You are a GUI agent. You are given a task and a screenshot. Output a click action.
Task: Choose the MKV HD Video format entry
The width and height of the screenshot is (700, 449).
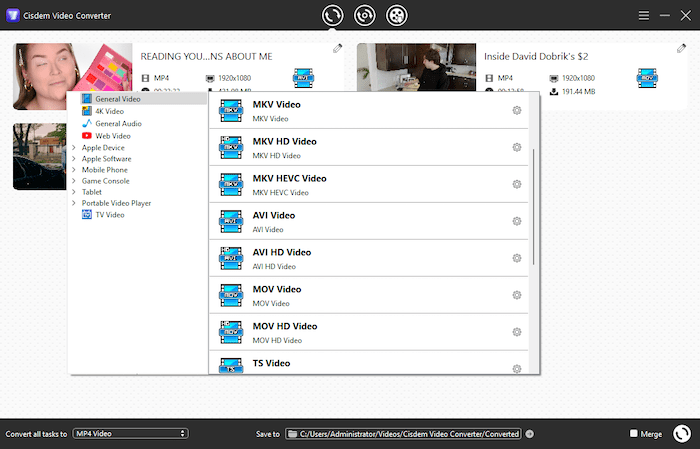(x=369, y=148)
